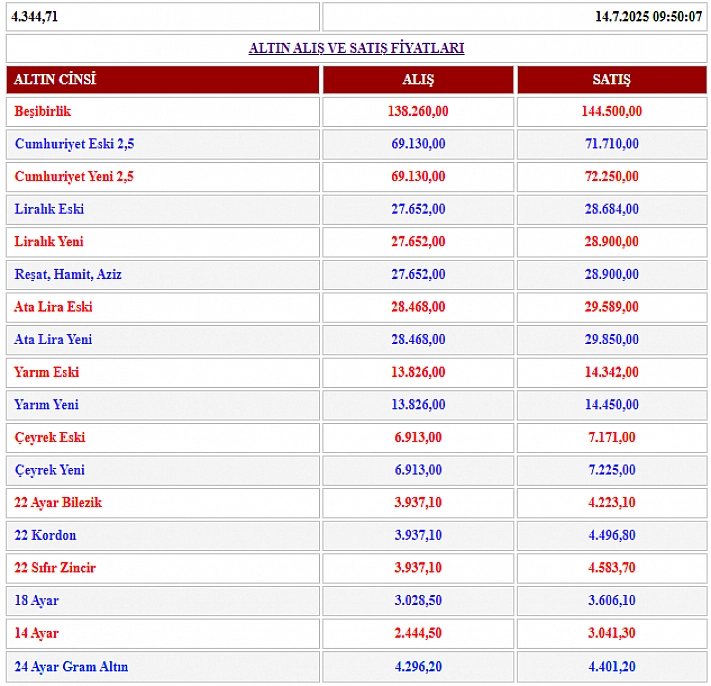Click Ata Lira Yeni sell price 29.850,00

pos(611,340)
